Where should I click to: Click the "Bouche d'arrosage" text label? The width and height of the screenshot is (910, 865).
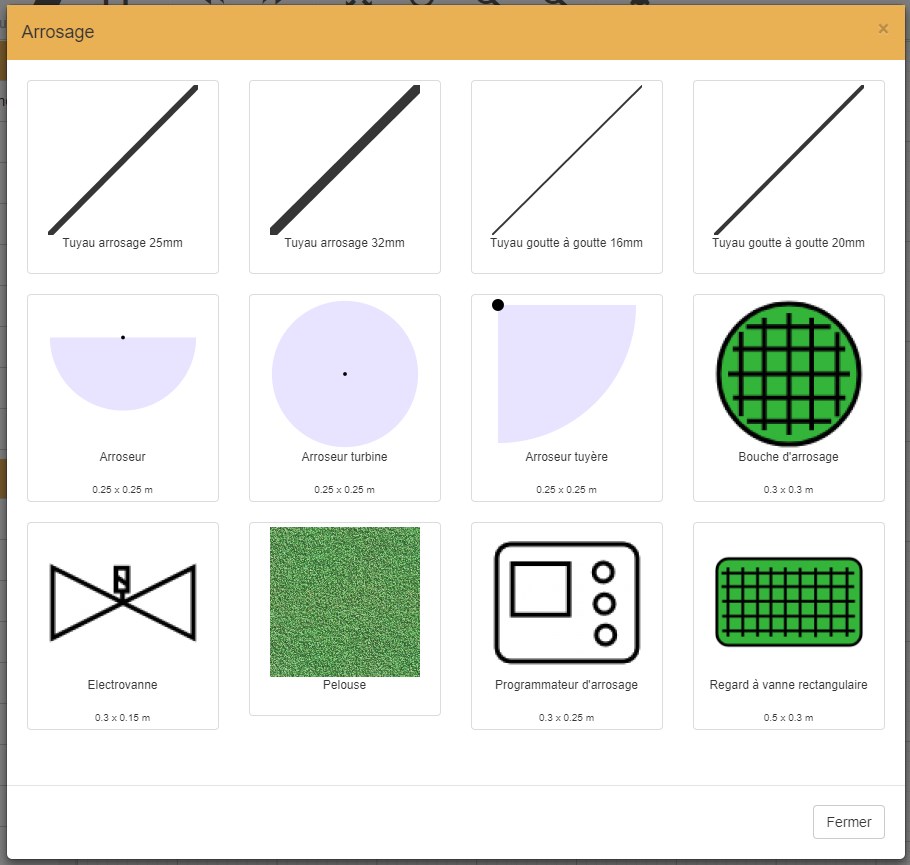point(789,457)
